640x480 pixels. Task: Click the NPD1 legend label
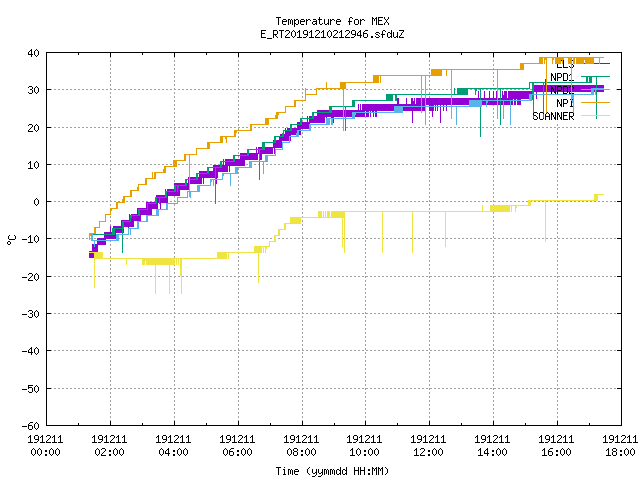(x=562, y=77)
